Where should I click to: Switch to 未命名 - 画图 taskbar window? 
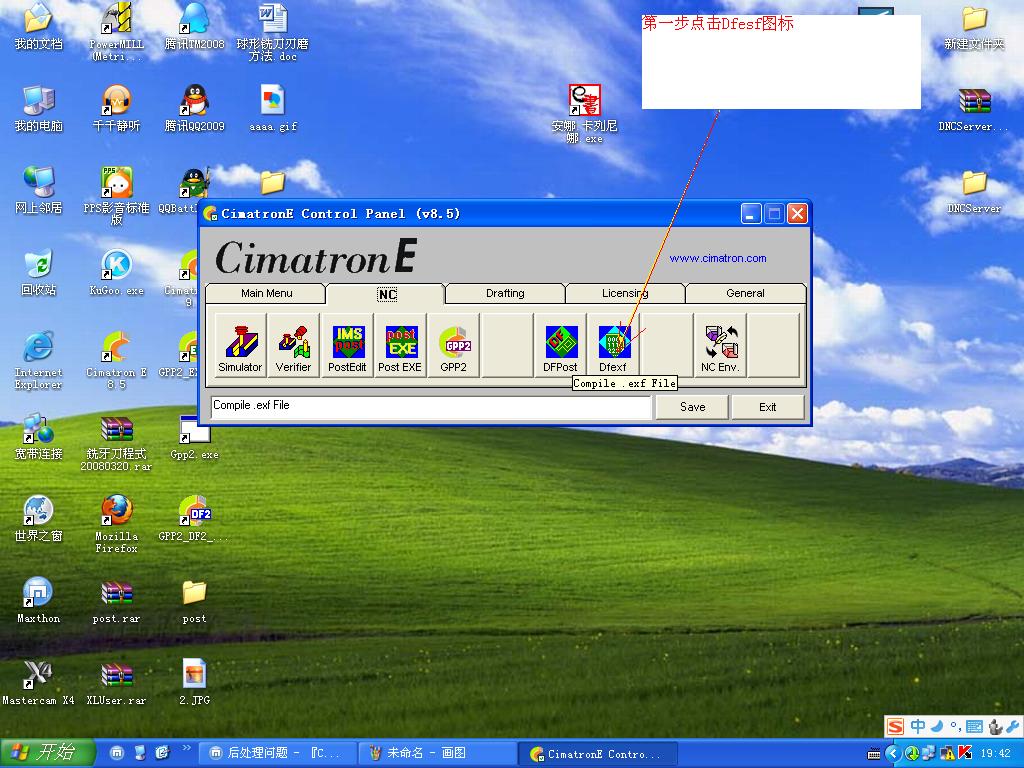pyautogui.click(x=436, y=753)
